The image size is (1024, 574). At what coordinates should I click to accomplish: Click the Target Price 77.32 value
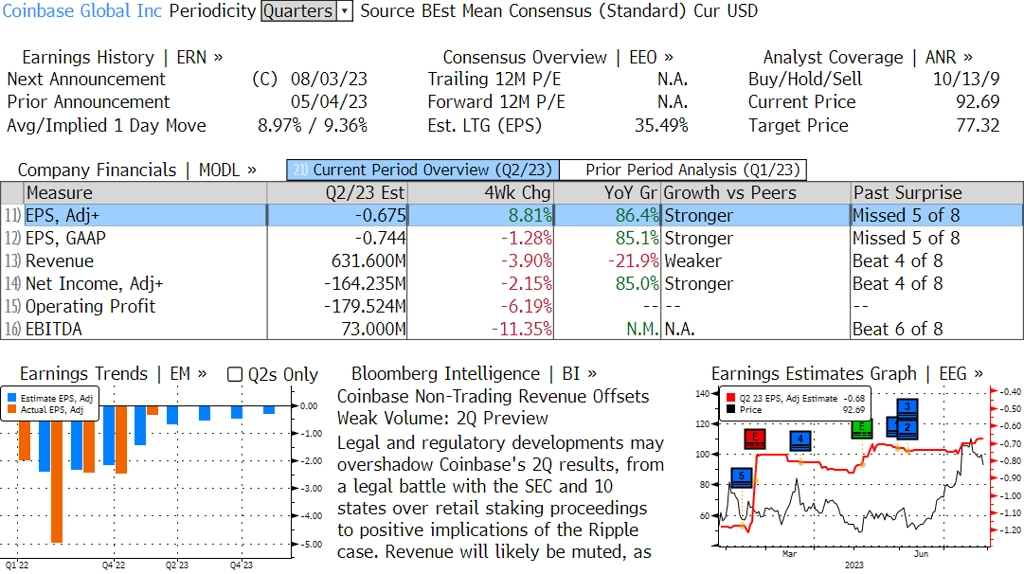click(978, 125)
